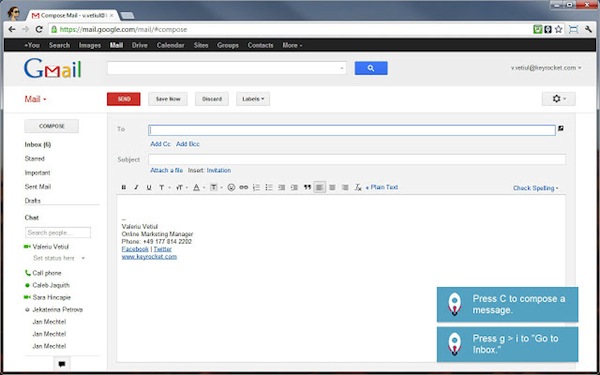The height and width of the screenshot is (375, 600).
Task: Apply quote formatting
Action: pos(307,188)
